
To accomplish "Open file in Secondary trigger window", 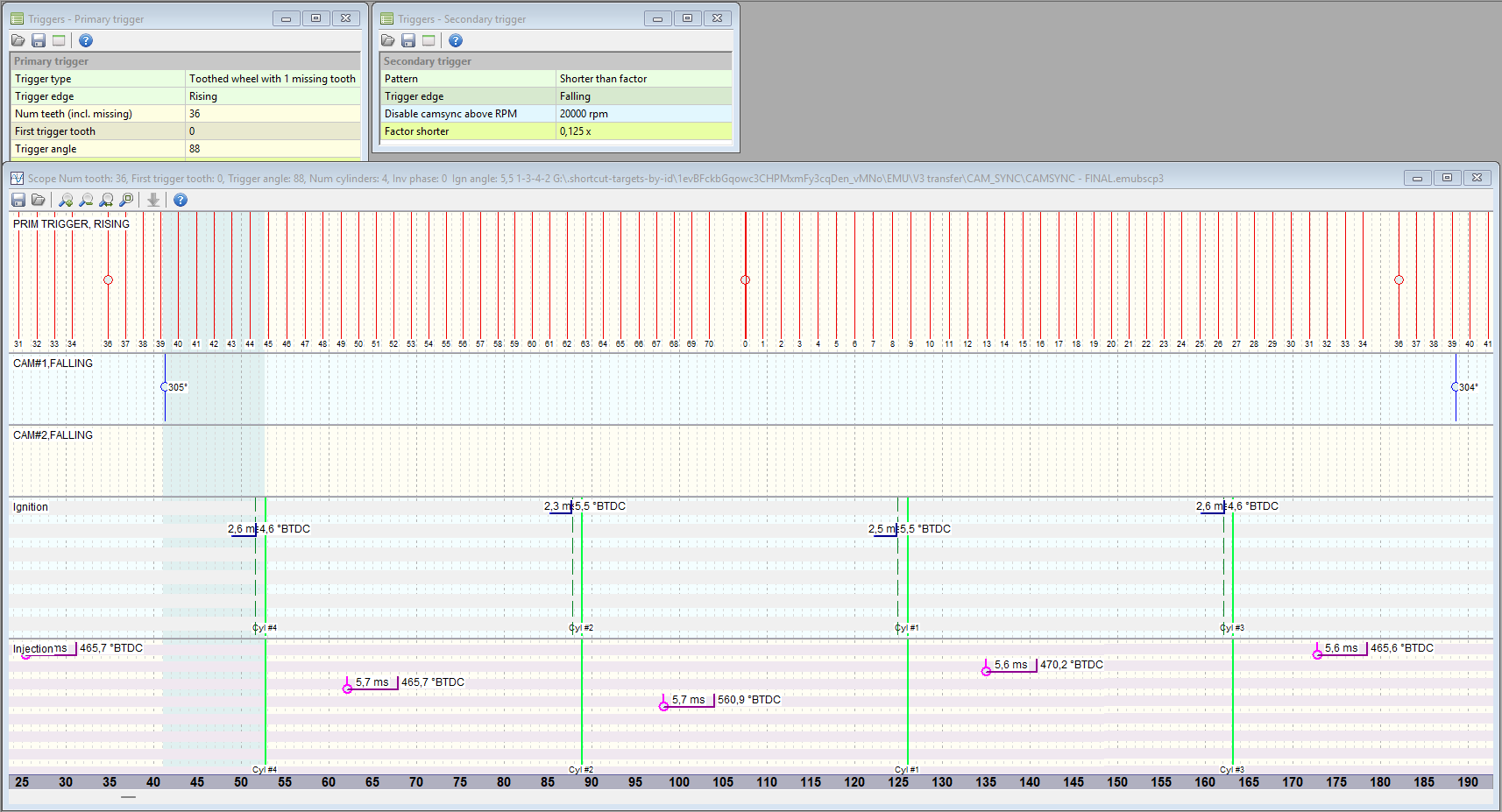I will (387, 40).
